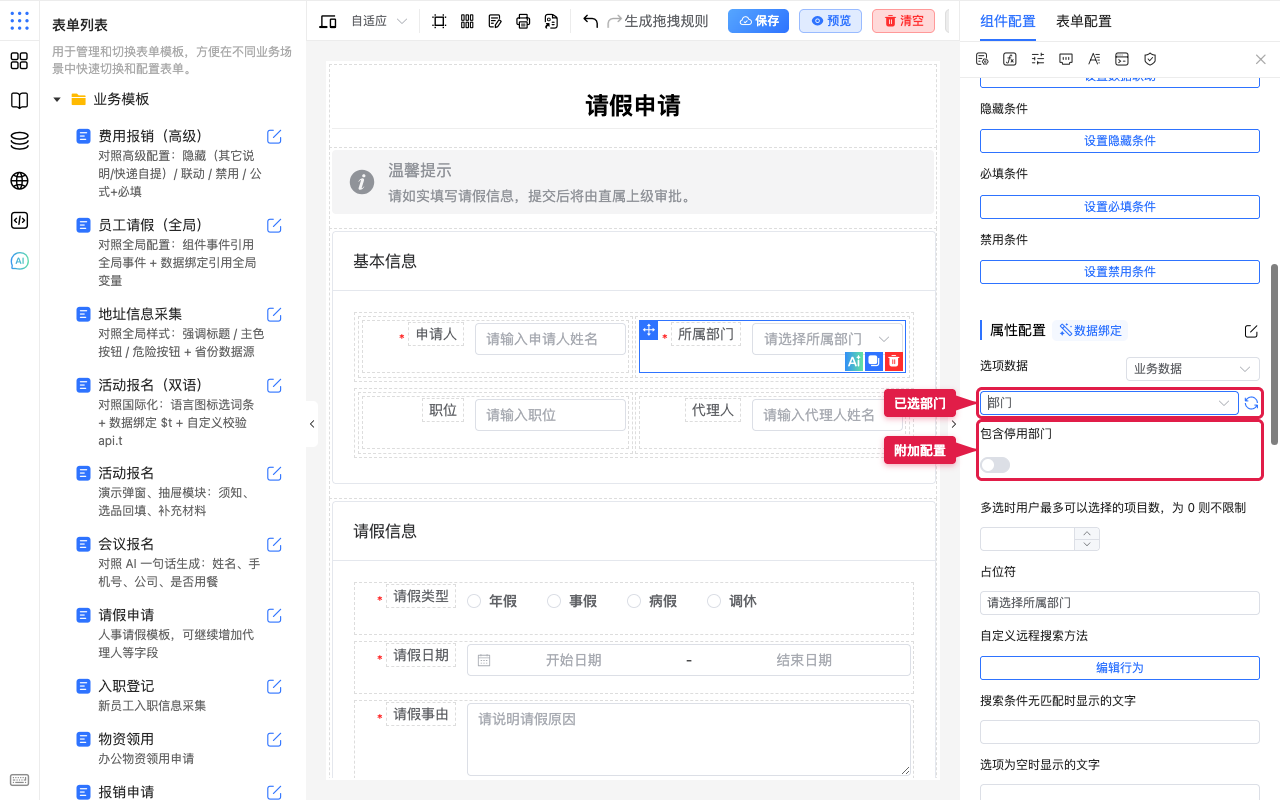Image resolution: width=1280 pixels, height=800 pixels.
Task: Open the four-squares components icon in sidebar
Action: click(x=19, y=61)
